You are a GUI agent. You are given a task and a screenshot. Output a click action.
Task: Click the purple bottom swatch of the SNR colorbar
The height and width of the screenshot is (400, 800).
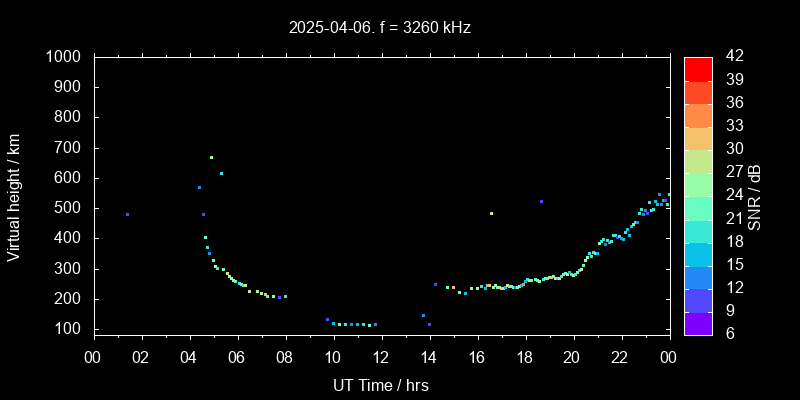(x=698, y=323)
